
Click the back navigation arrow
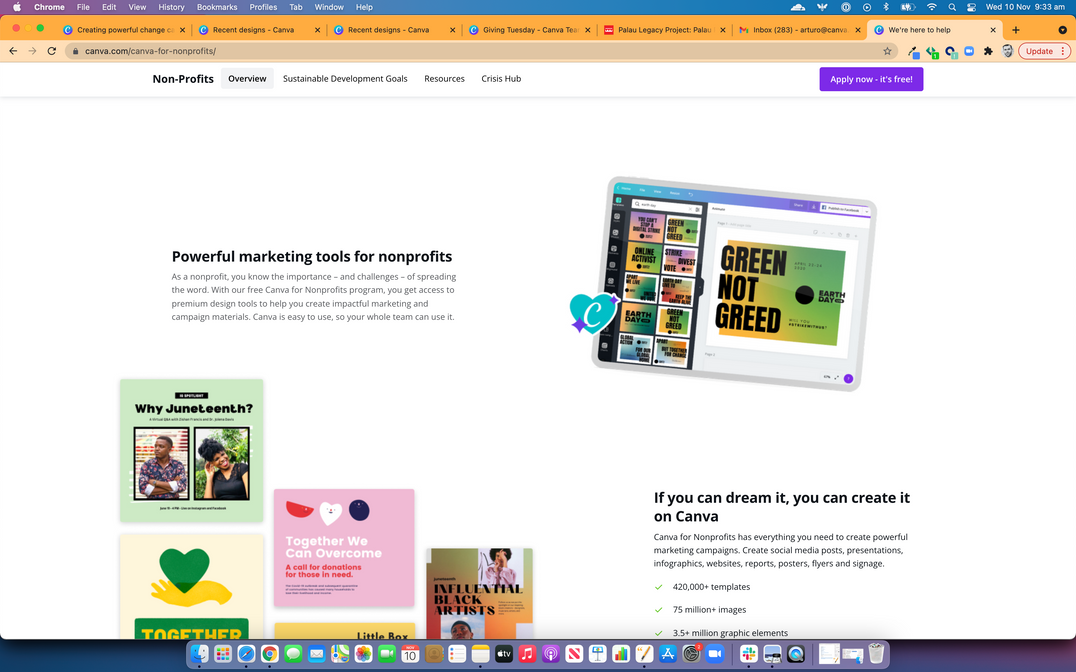coord(13,51)
